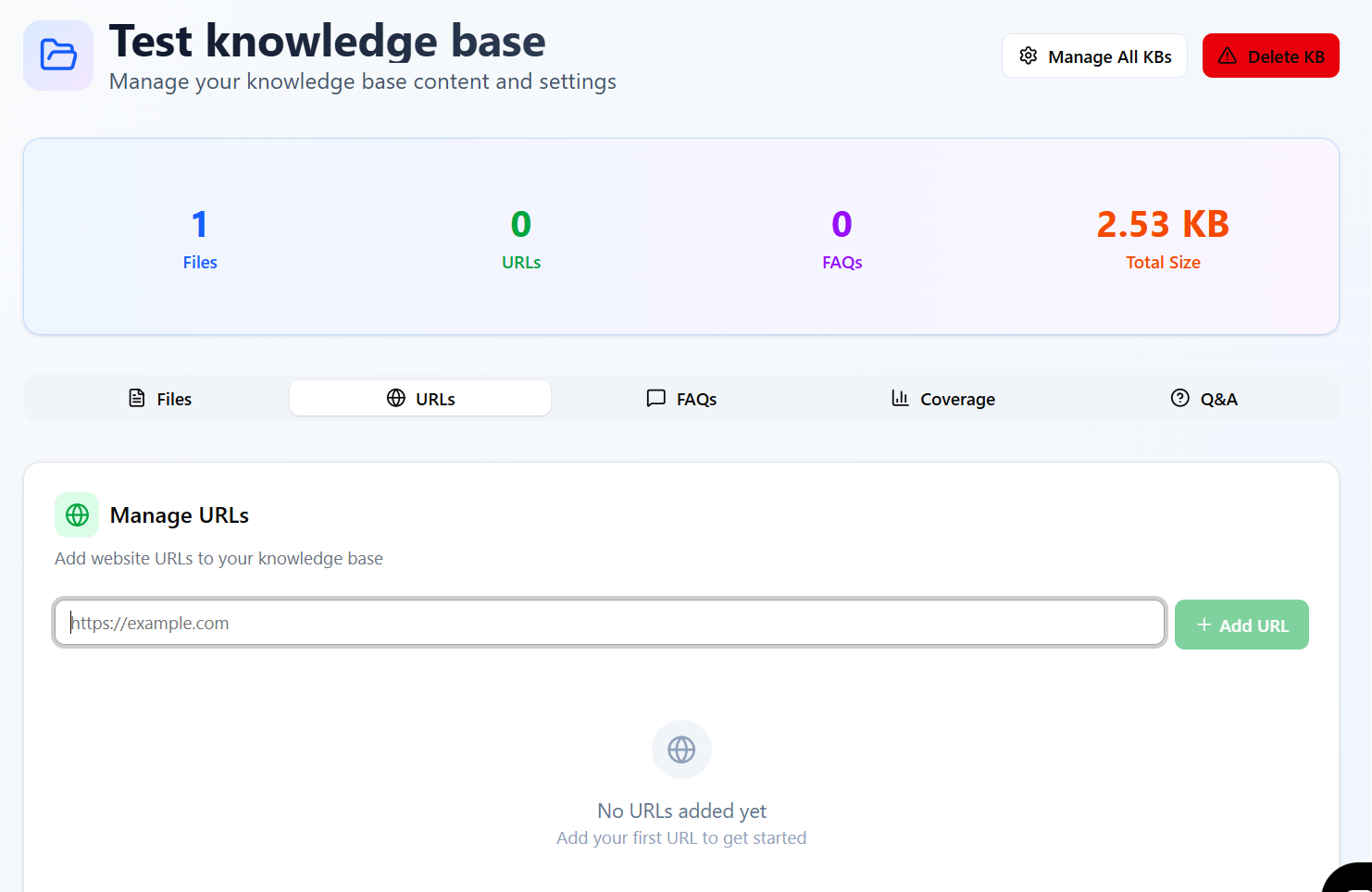This screenshot has width=1372, height=892.
Task: Click the globe icon on the URLs tab
Action: 396,397
